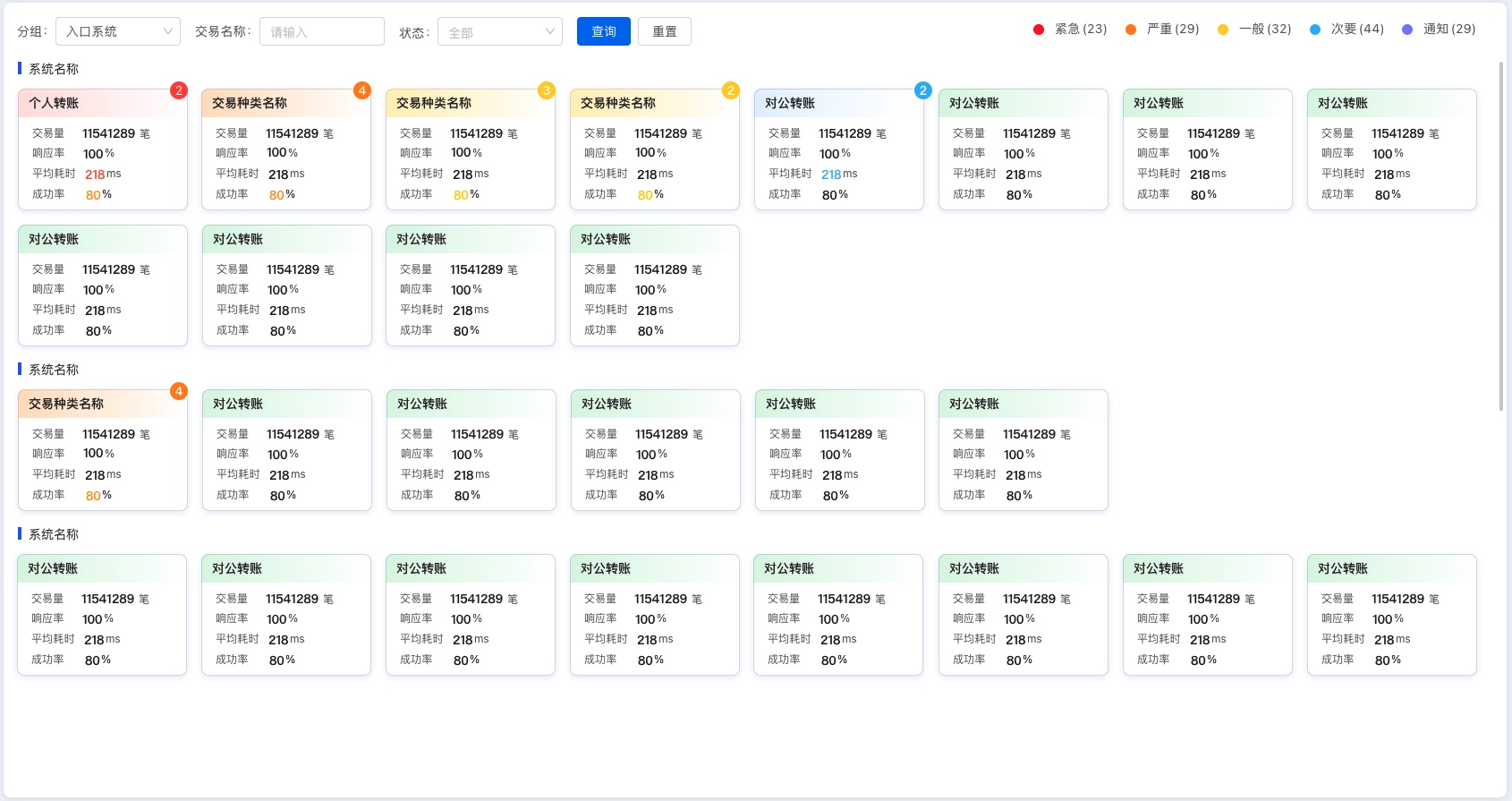Click orange badge 4 in the middle system section

179,391
